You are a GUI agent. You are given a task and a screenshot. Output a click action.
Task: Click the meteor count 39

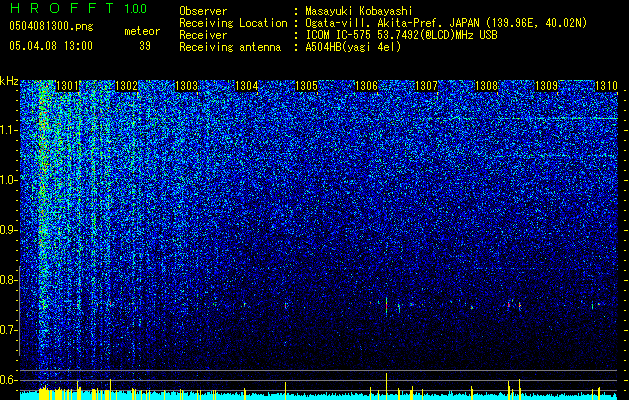145,46
